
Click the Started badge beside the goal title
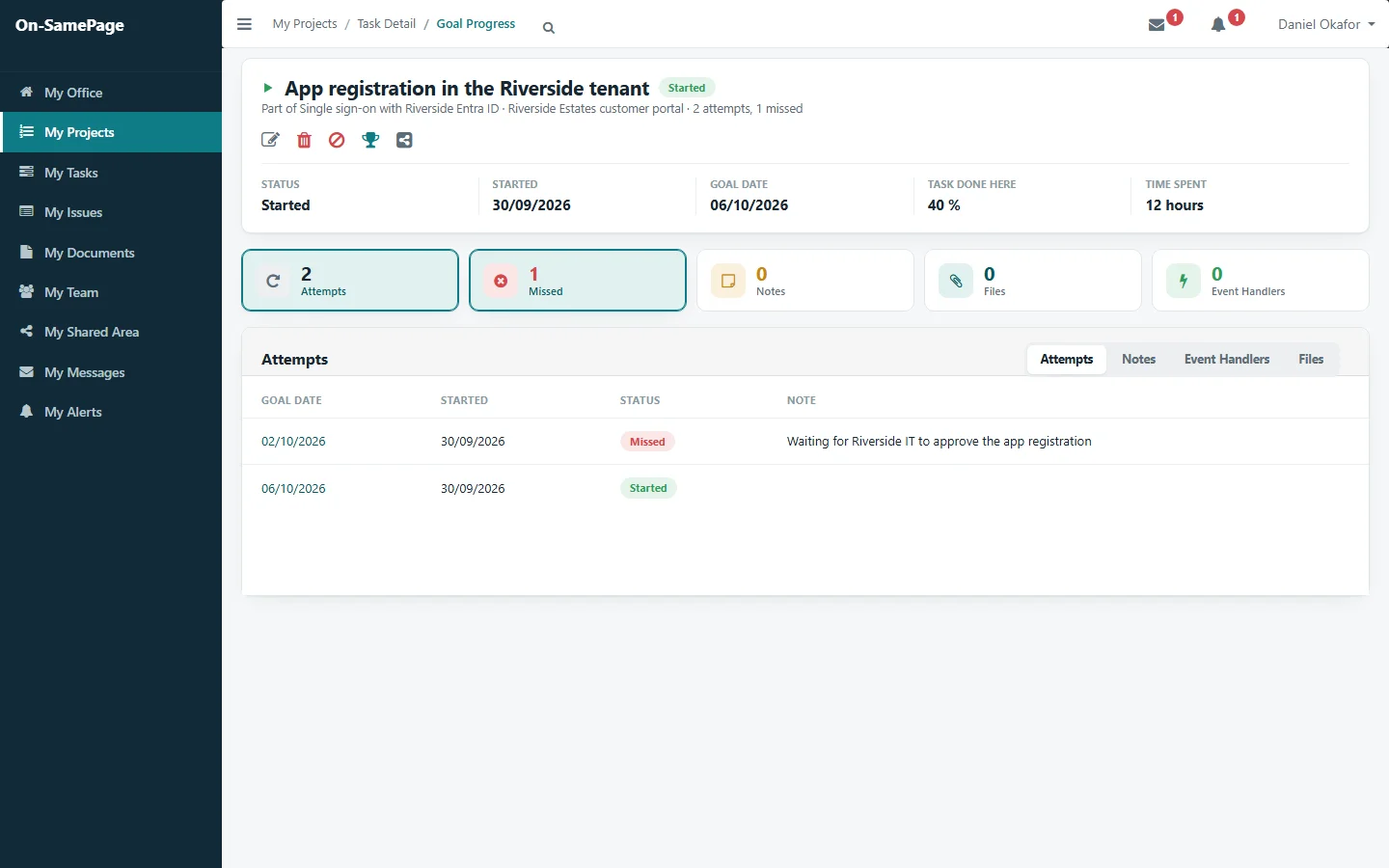tap(687, 88)
